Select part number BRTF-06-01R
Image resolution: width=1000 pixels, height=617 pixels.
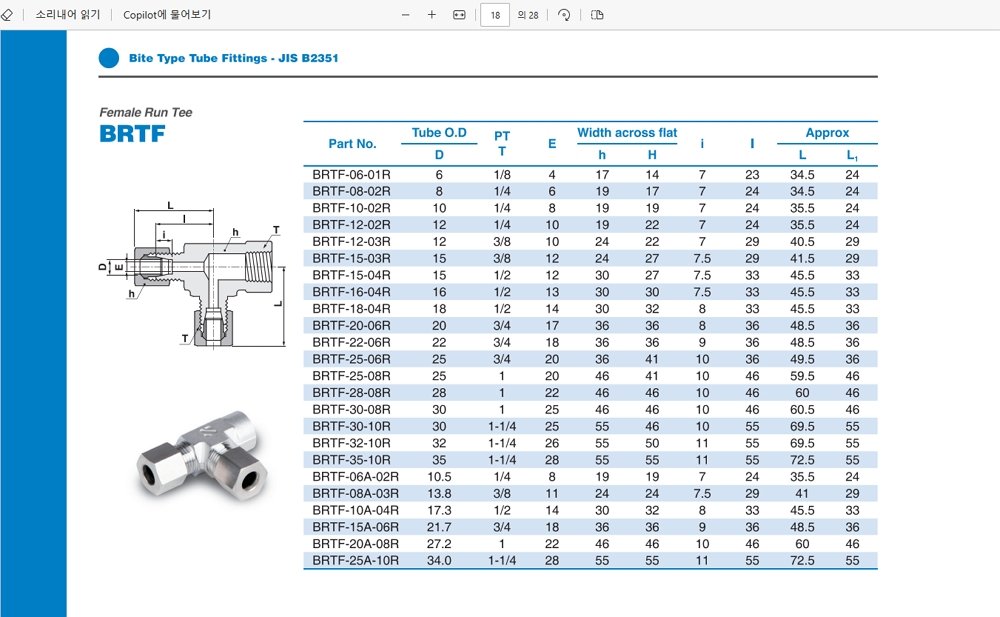tap(351, 174)
